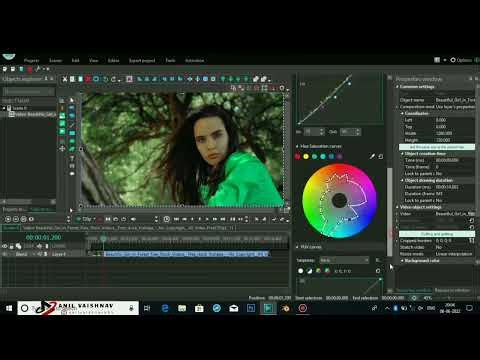This screenshot has width=480, height=360.
Task: Open the Resources window tab
Action: coord(452,290)
